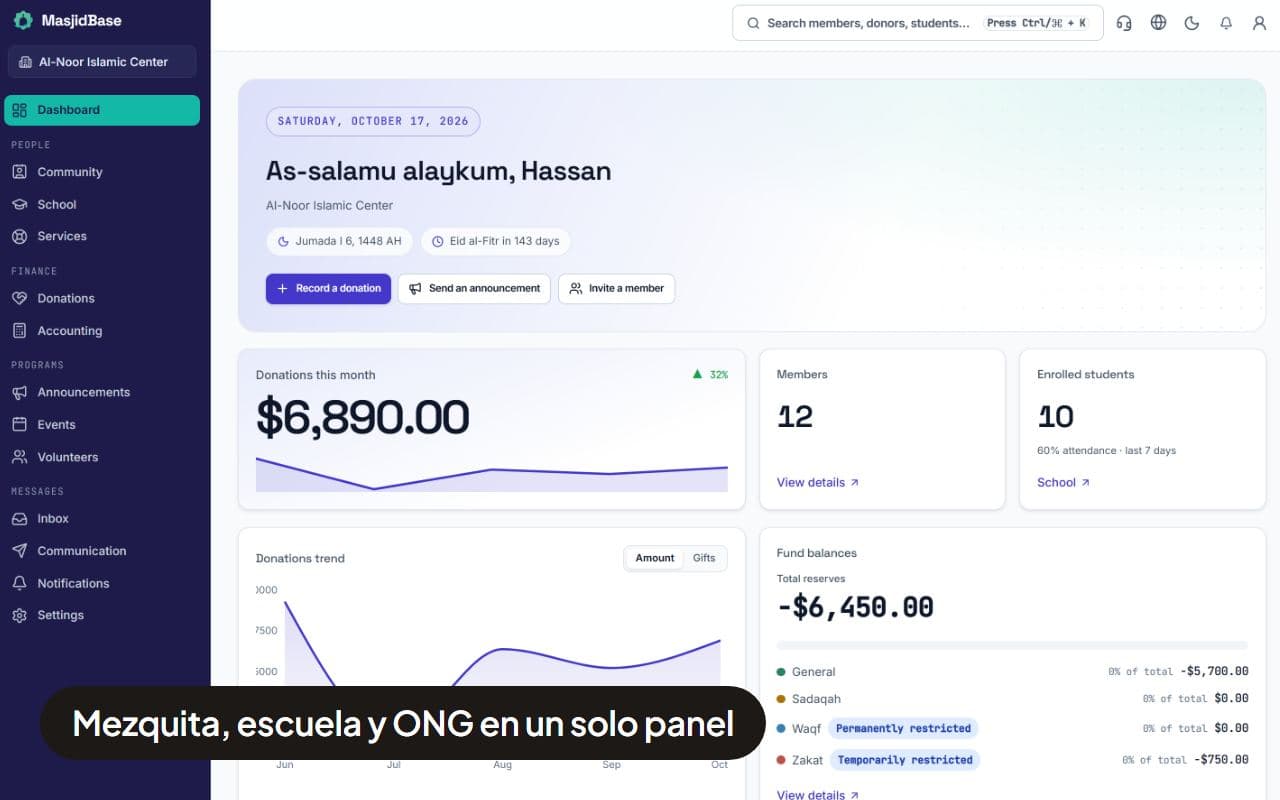Click the 32% growth indicator
Viewport: 1280px width, 800px height.
pos(710,375)
